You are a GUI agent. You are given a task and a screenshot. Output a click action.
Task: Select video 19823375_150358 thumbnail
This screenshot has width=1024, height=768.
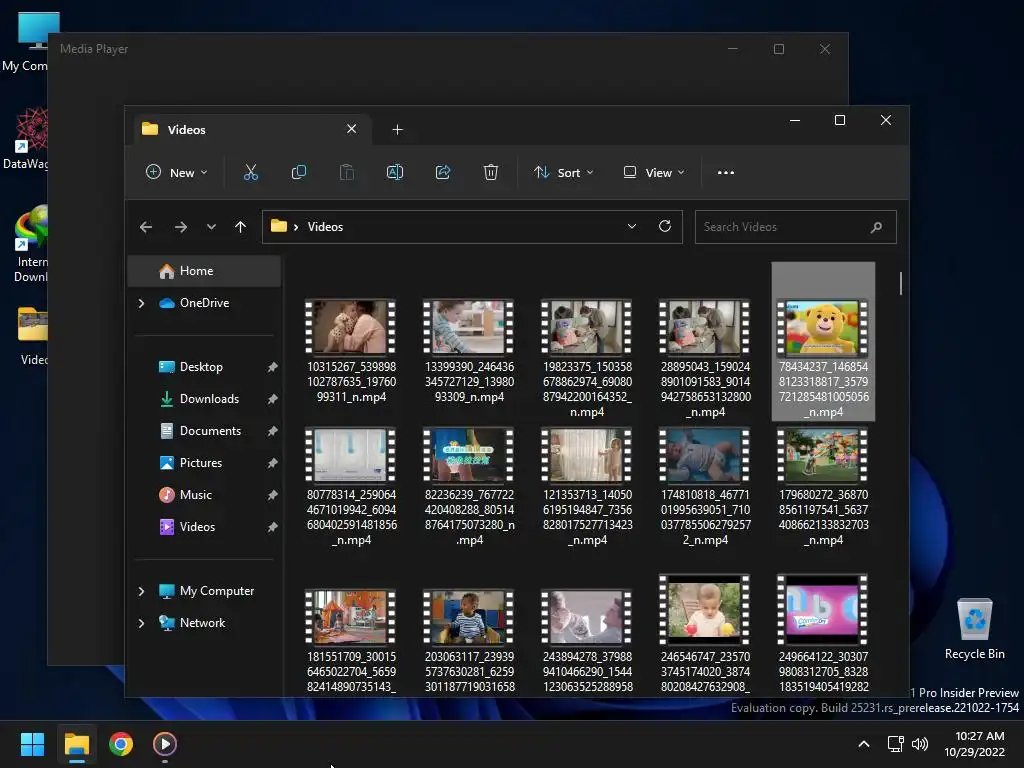pyautogui.click(x=587, y=327)
